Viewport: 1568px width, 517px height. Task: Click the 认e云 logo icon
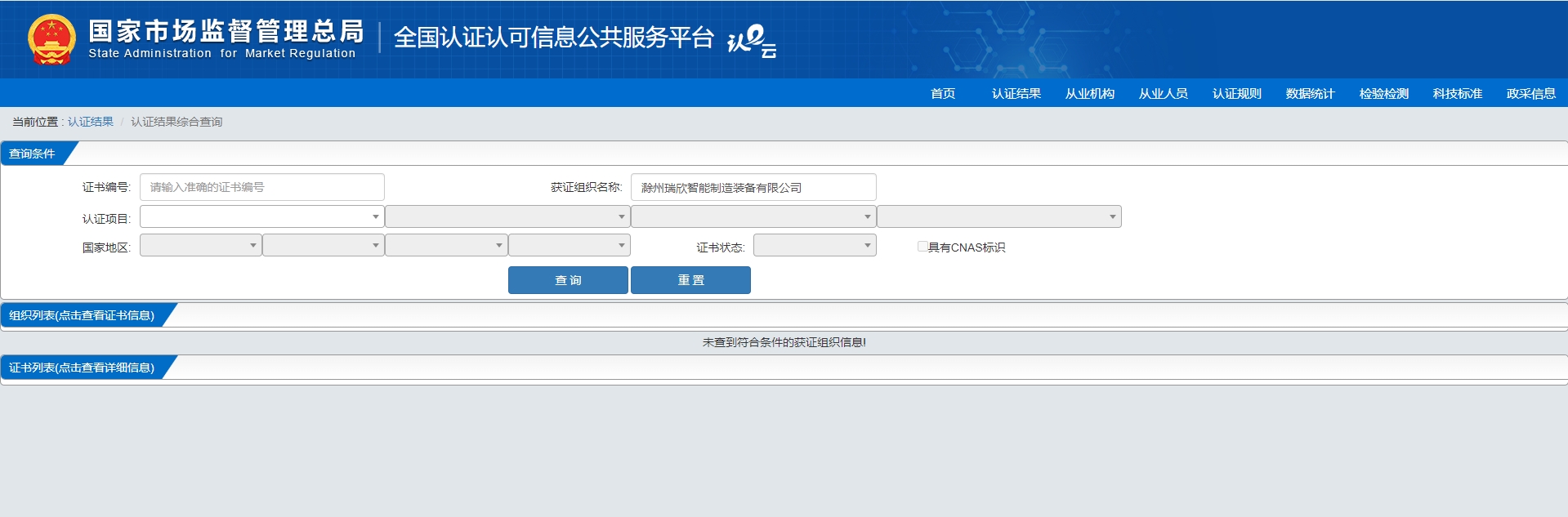pyautogui.click(x=751, y=41)
